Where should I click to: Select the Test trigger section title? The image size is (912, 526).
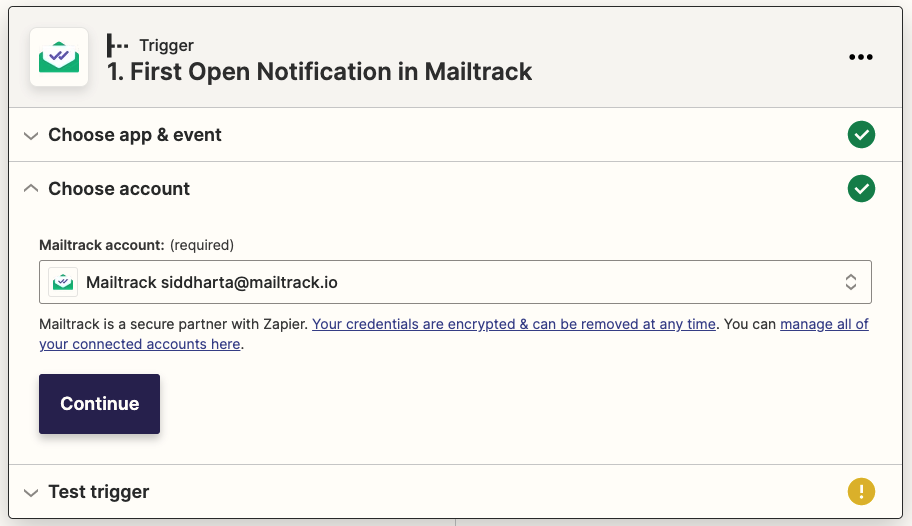coord(99,492)
